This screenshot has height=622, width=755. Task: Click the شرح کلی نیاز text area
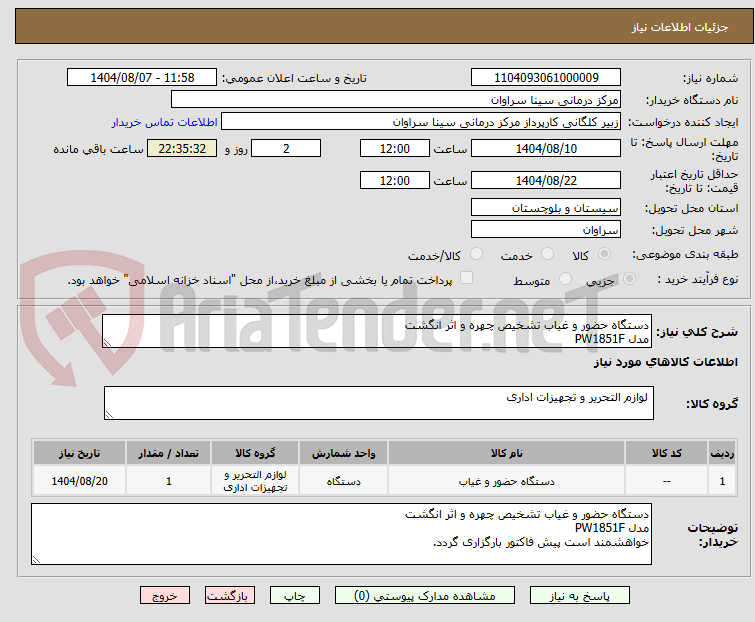pos(377,331)
